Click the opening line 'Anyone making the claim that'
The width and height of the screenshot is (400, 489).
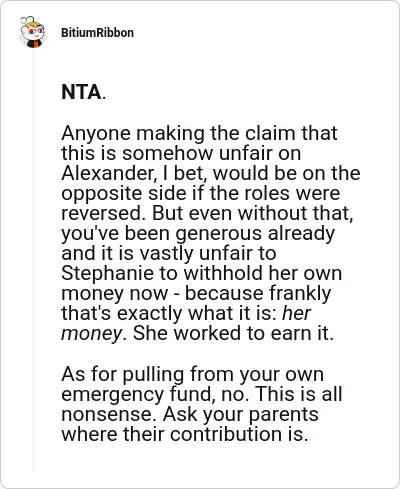tap(199, 134)
